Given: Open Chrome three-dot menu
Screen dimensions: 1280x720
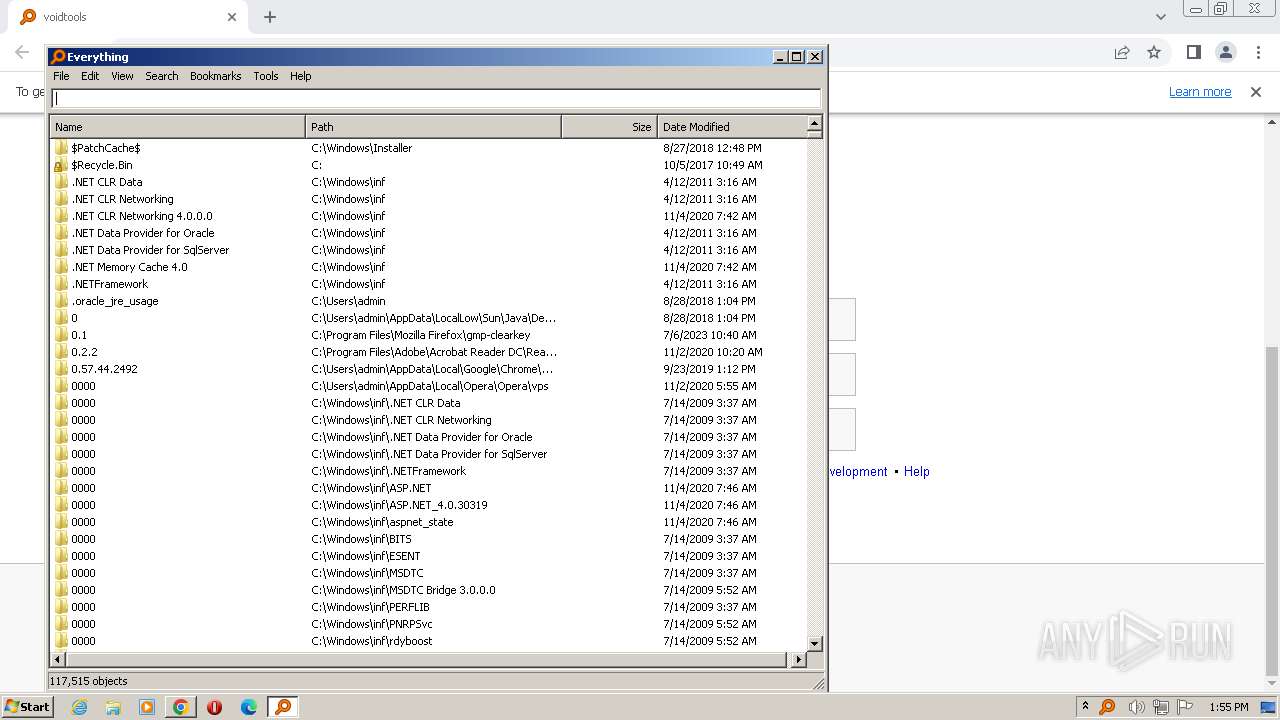Looking at the screenshot, I should [1257, 52].
